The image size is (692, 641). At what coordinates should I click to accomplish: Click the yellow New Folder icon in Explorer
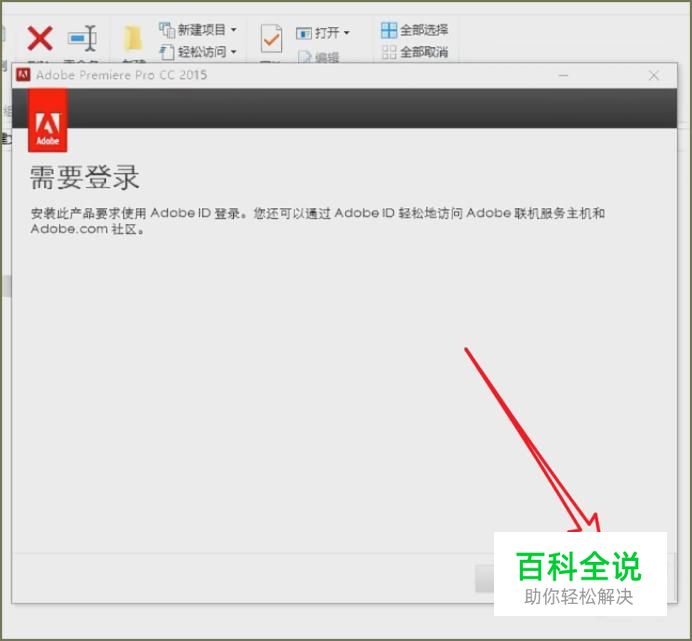(x=133, y=39)
